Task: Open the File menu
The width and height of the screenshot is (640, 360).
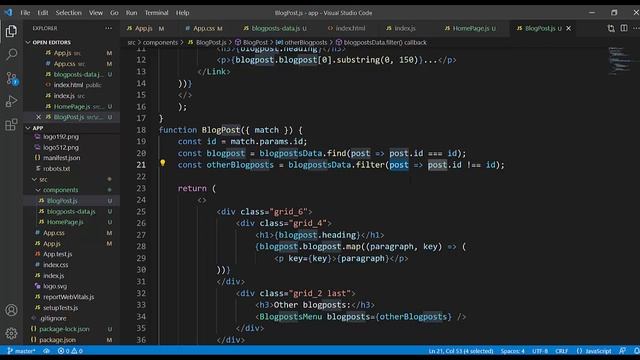Action: [x=25, y=13]
